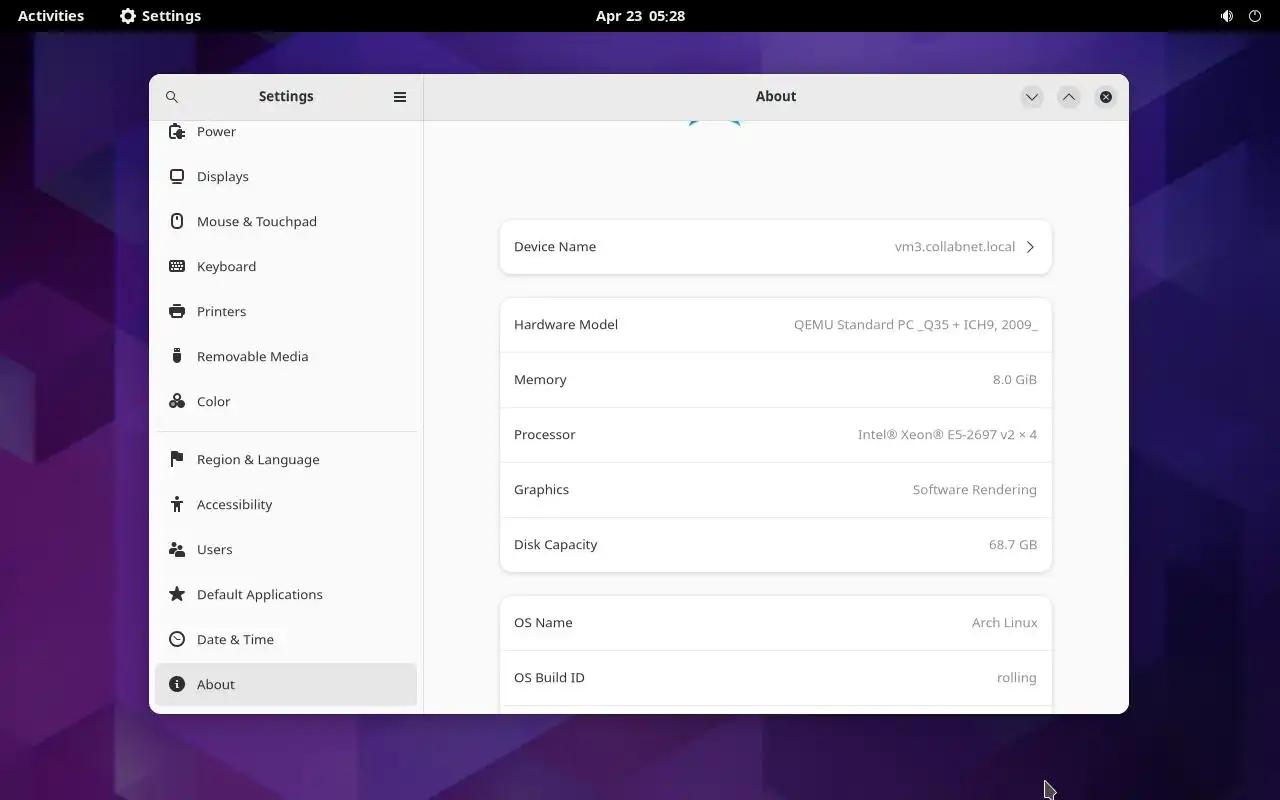
Task: Click the Mouse & Touchpad icon
Action: [177, 221]
